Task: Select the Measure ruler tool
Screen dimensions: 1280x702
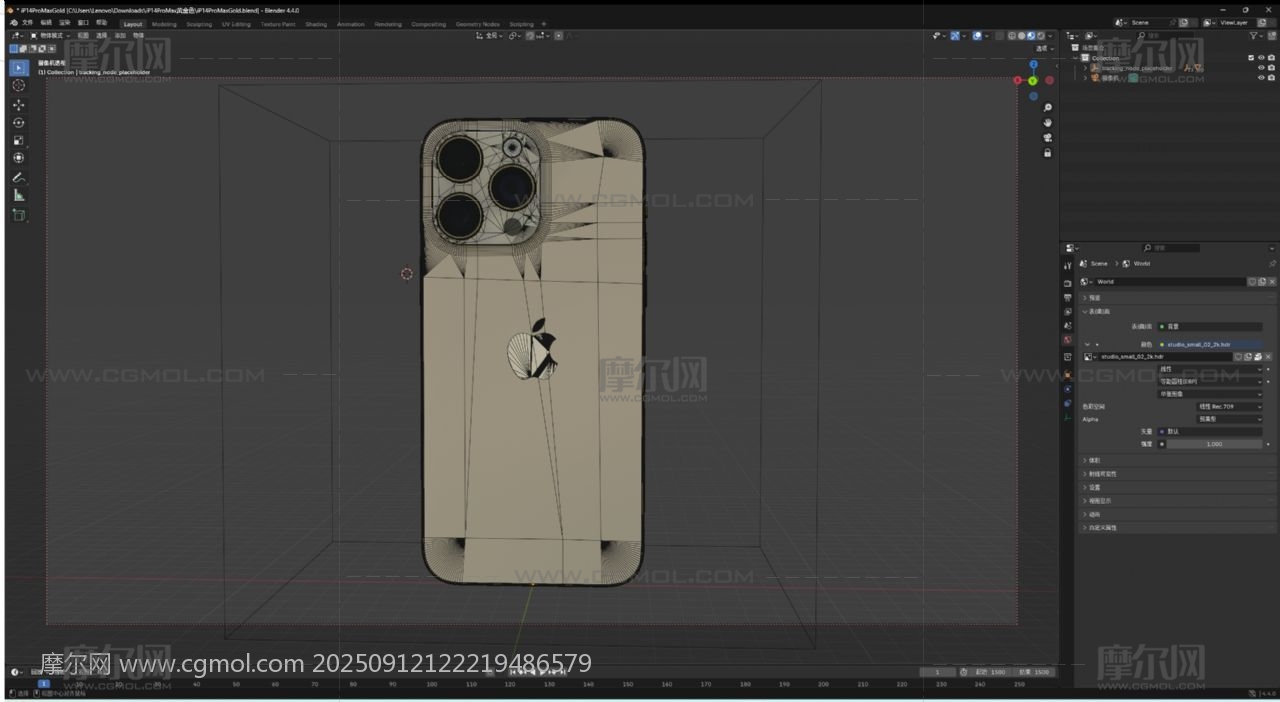Action: coord(19,196)
